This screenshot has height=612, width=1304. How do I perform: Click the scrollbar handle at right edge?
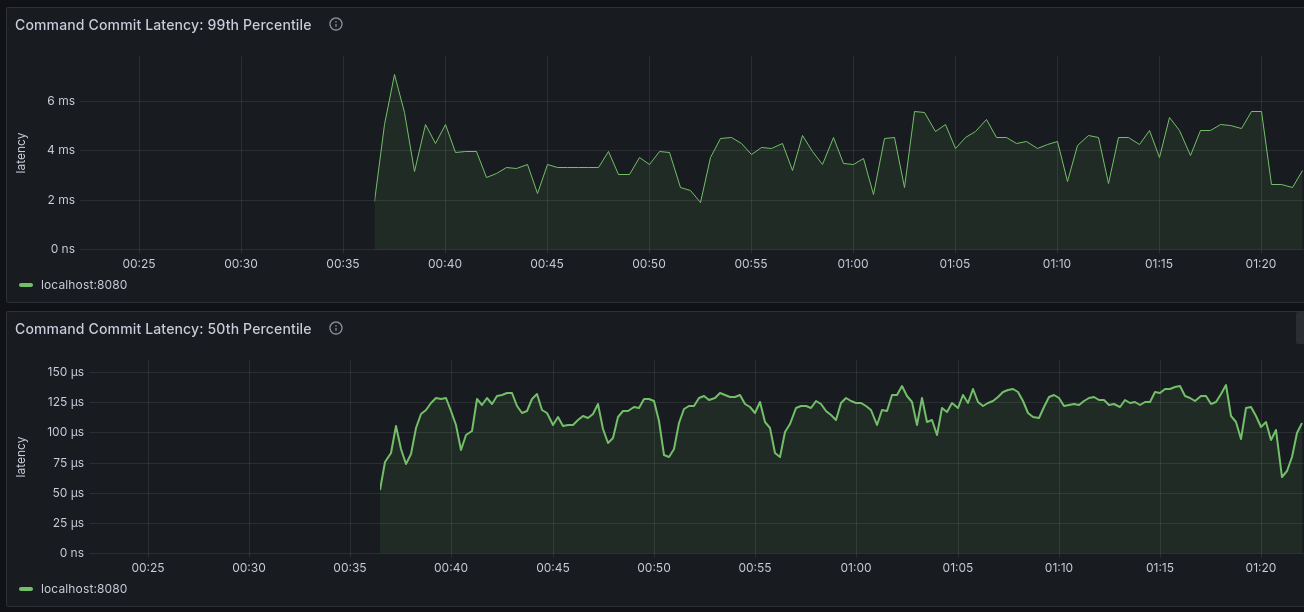(1299, 327)
